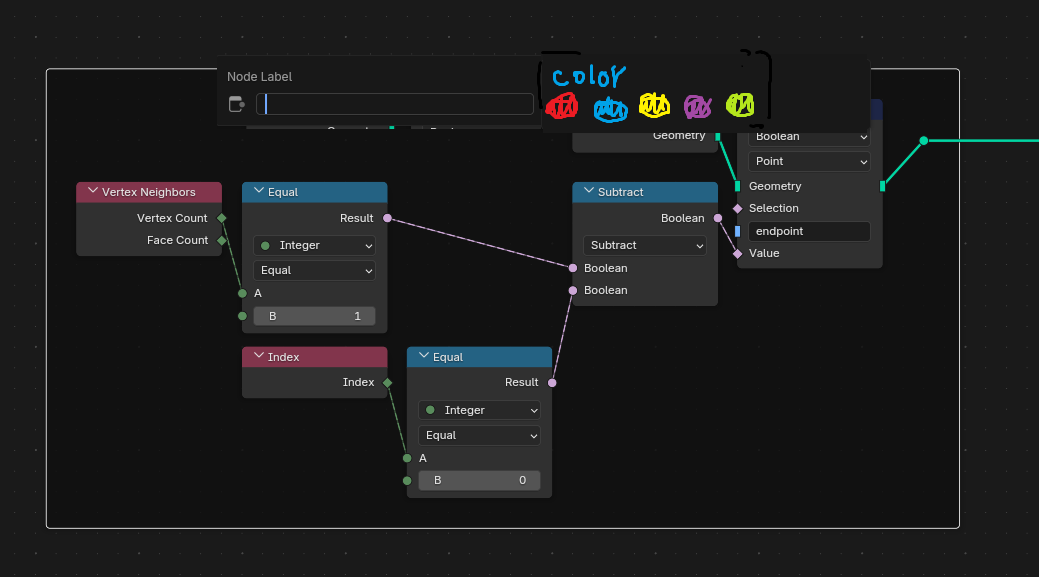The width and height of the screenshot is (1039, 577).
Task: Click the Selection input socket
Action: click(738, 209)
